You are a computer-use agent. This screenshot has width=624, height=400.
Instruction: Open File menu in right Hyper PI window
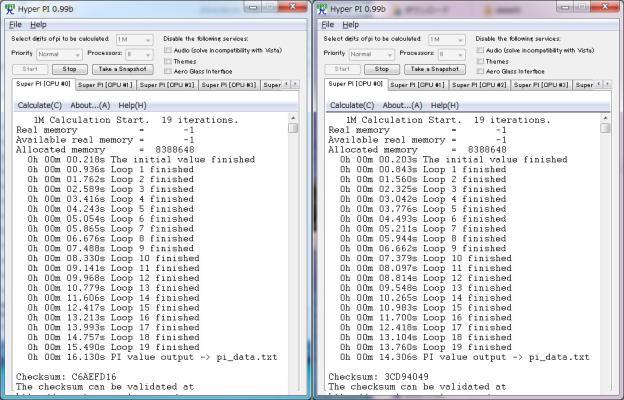328,25
